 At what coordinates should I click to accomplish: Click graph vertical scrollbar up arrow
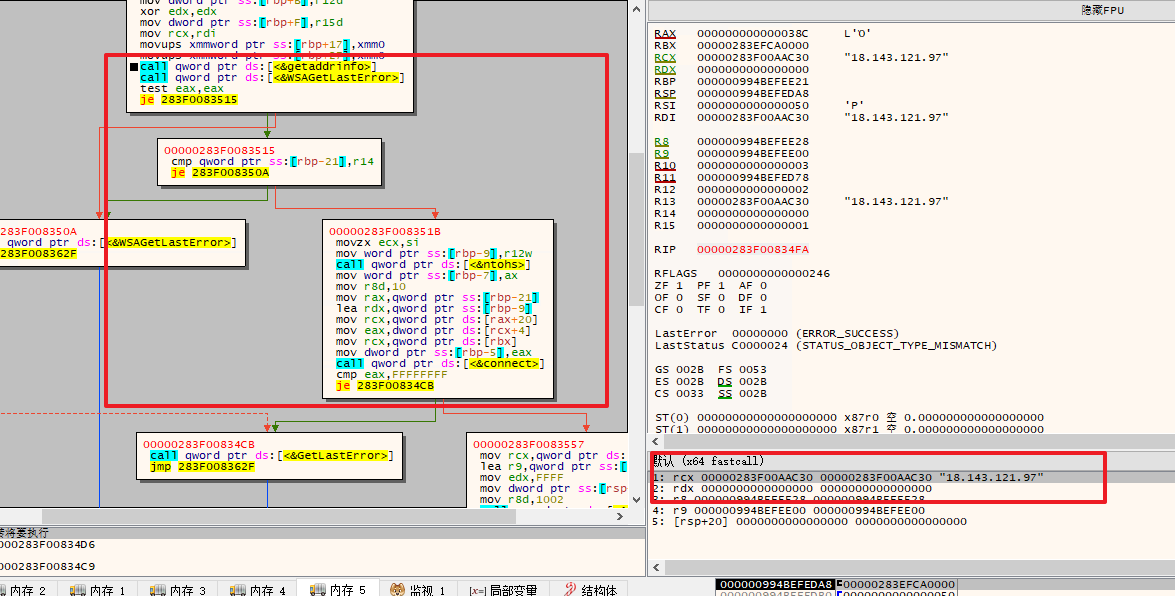tap(636, 10)
